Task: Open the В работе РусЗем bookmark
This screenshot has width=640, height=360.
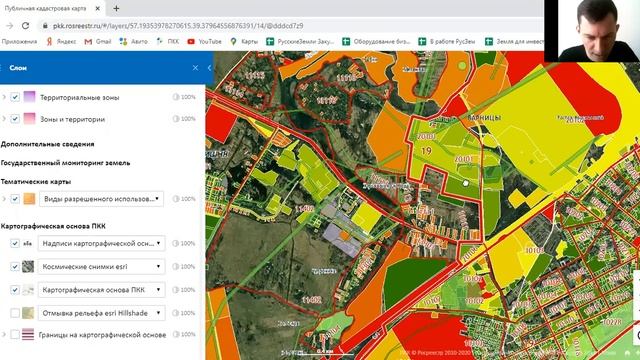Action: click(x=447, y=41)
